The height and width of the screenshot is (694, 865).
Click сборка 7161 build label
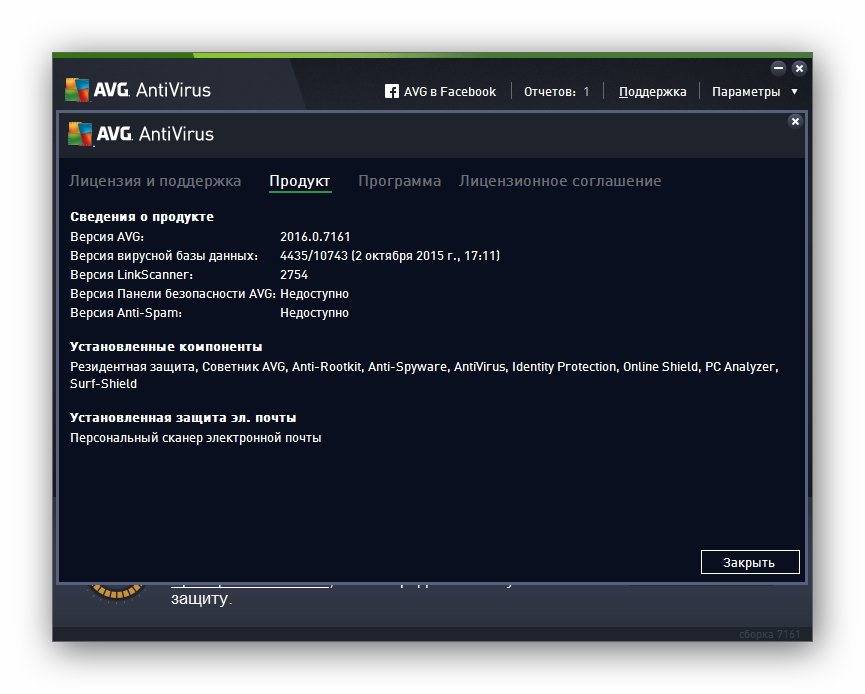pos(770,634)
